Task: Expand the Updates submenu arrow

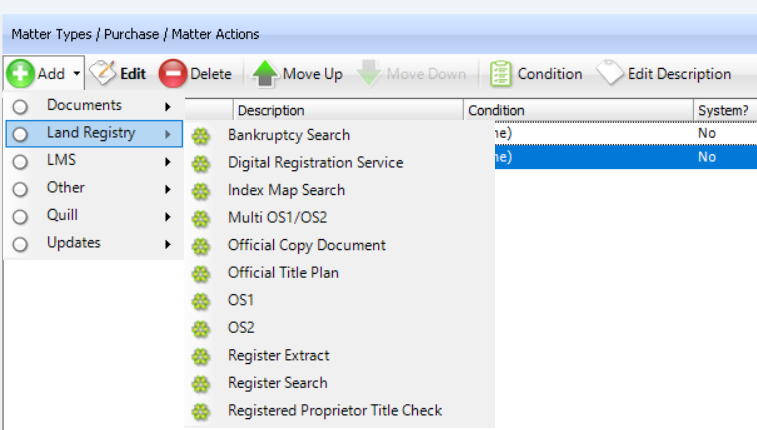Action: (168, 243)
